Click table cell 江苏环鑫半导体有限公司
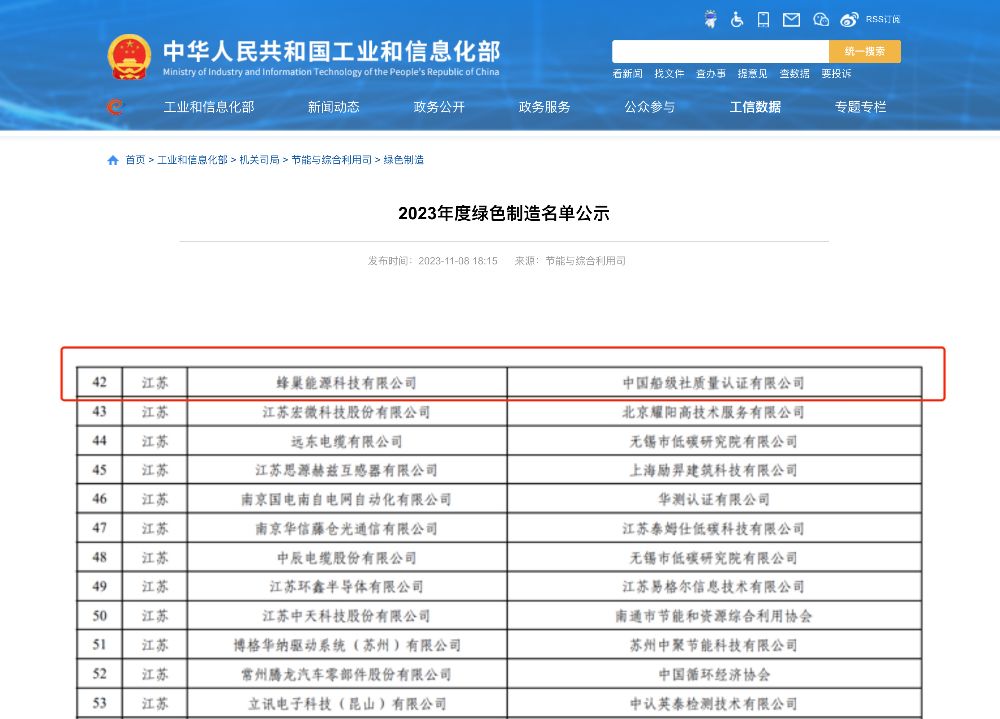This screenshot has height=719, width=1000. (x=347, y=587)
